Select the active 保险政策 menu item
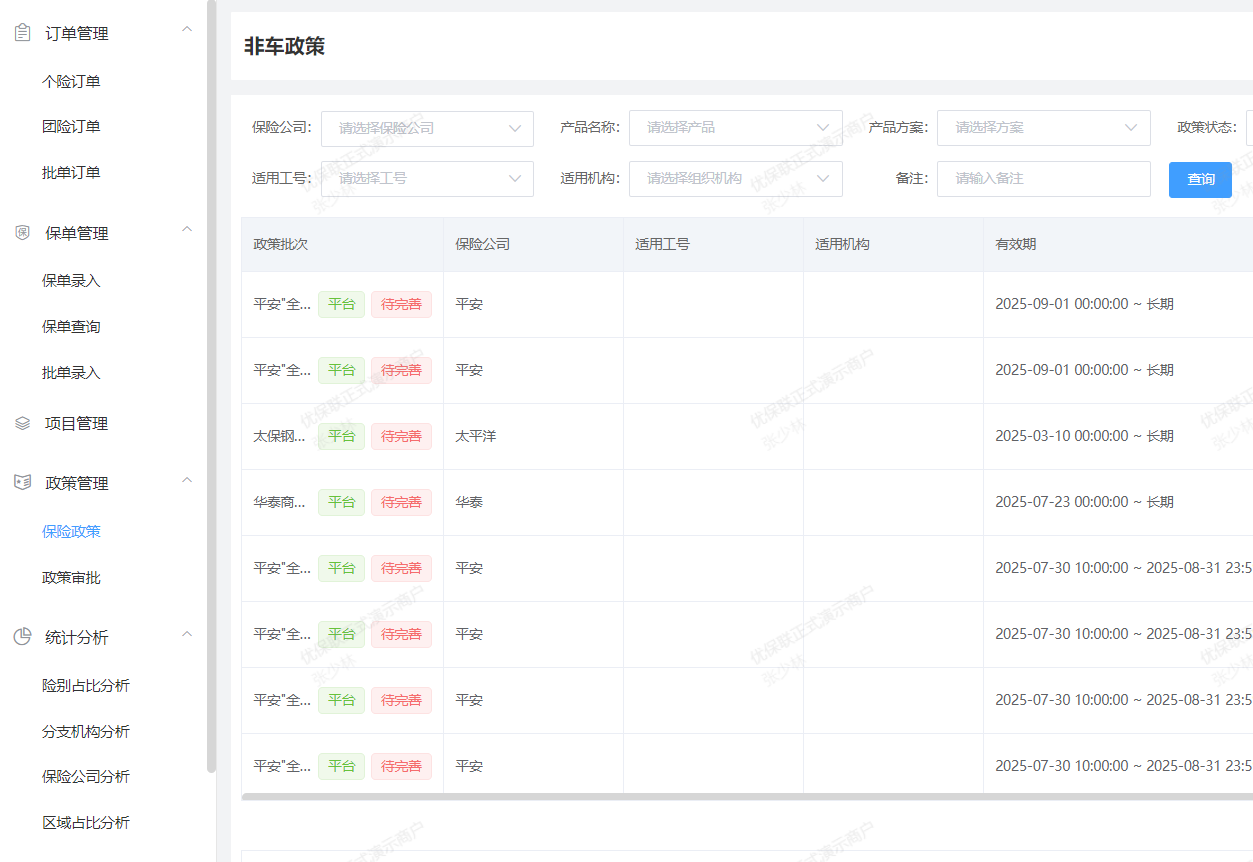 [x=71, y=532]
